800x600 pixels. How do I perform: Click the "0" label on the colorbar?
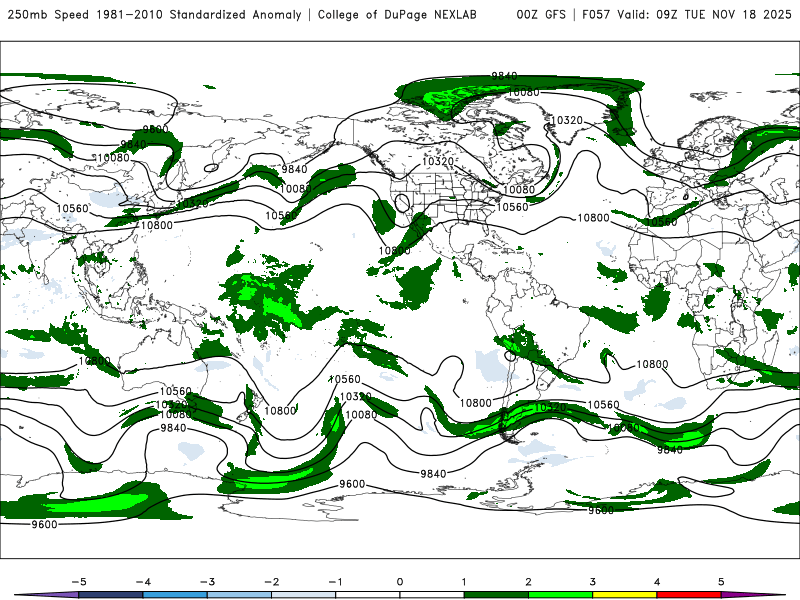[399, 582]
